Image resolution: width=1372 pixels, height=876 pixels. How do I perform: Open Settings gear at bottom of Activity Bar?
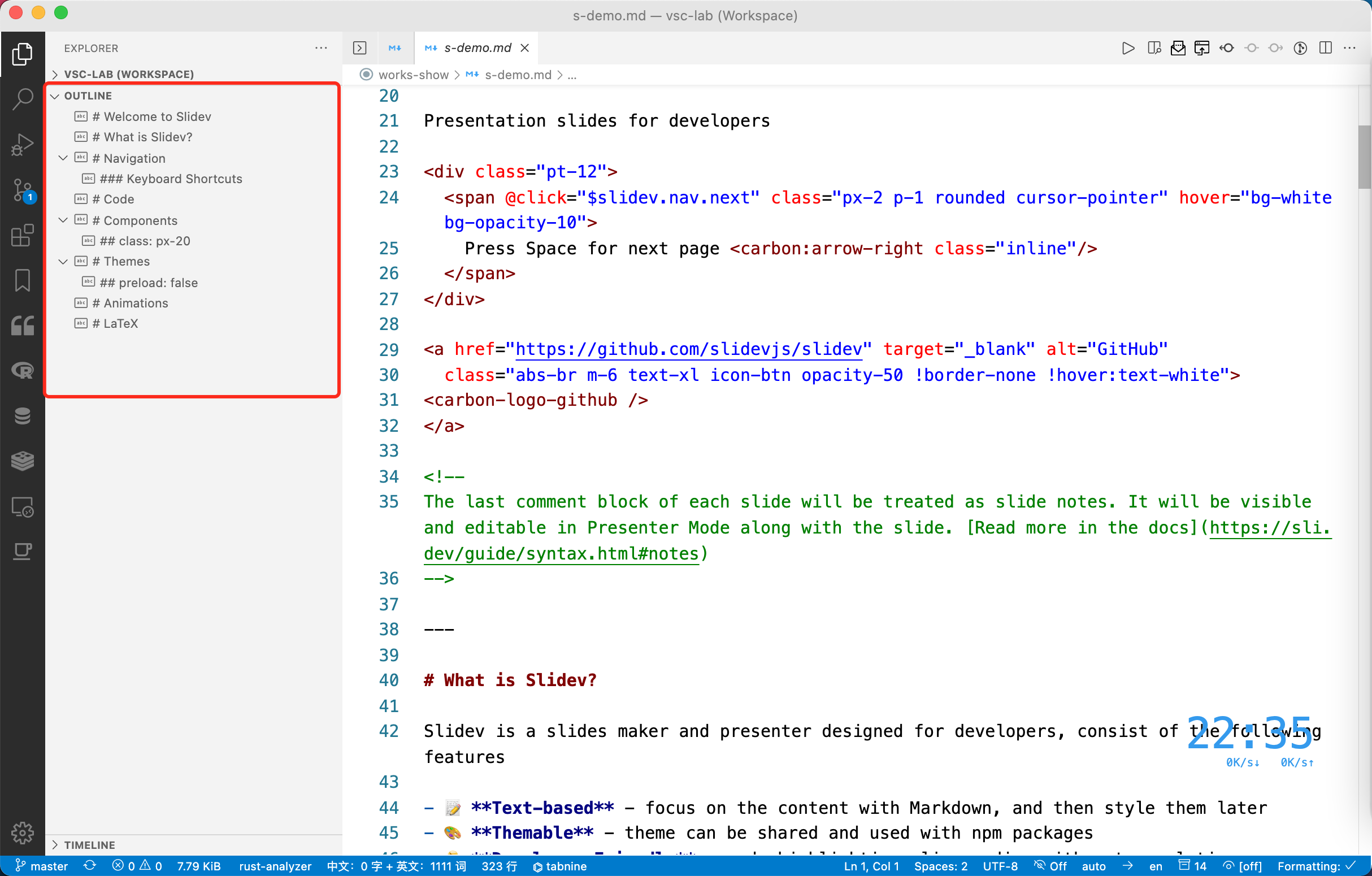pyautogui.click(x=22, y=832)
